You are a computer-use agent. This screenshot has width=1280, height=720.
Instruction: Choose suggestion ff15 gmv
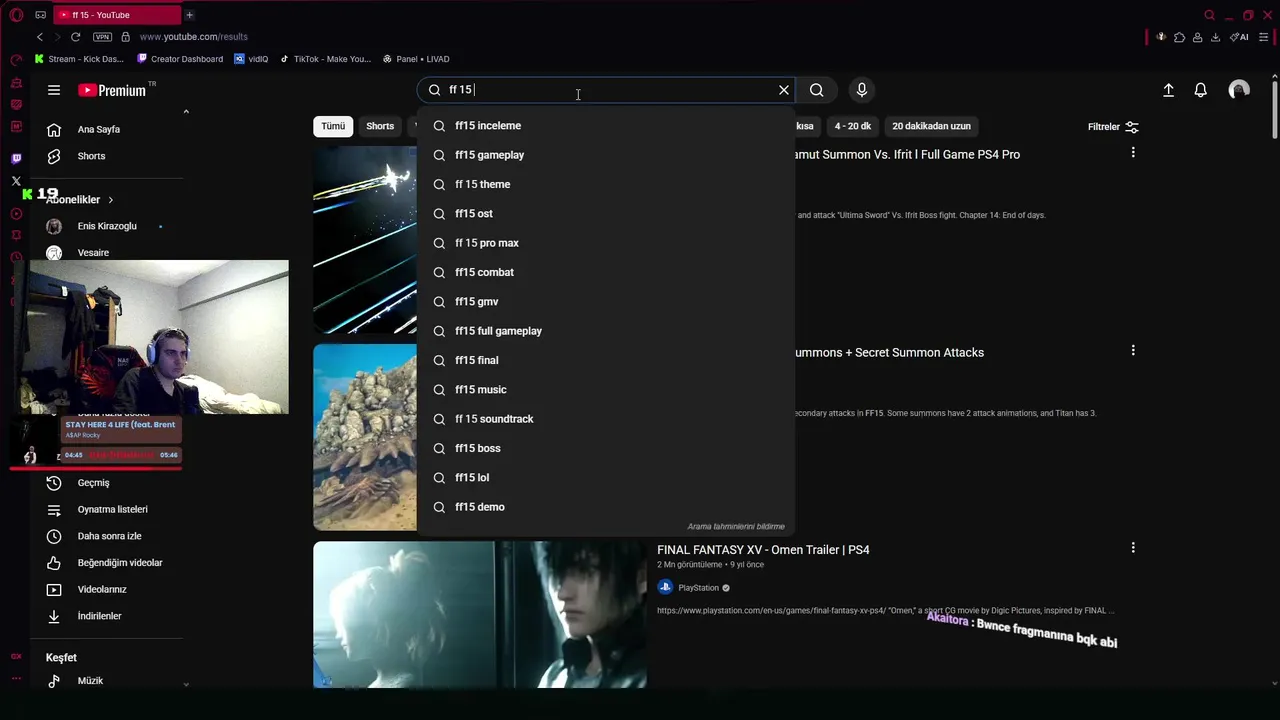coord(606,302)
